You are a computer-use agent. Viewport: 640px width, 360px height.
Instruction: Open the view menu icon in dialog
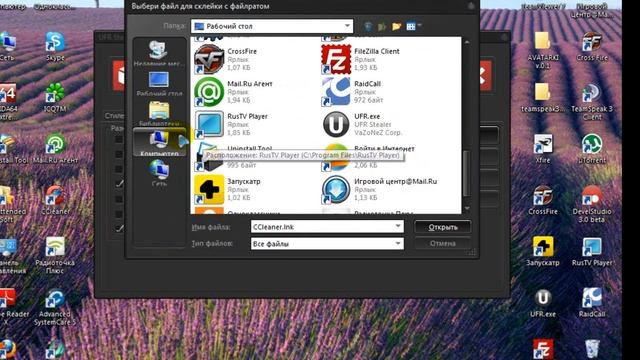(413, 26)
